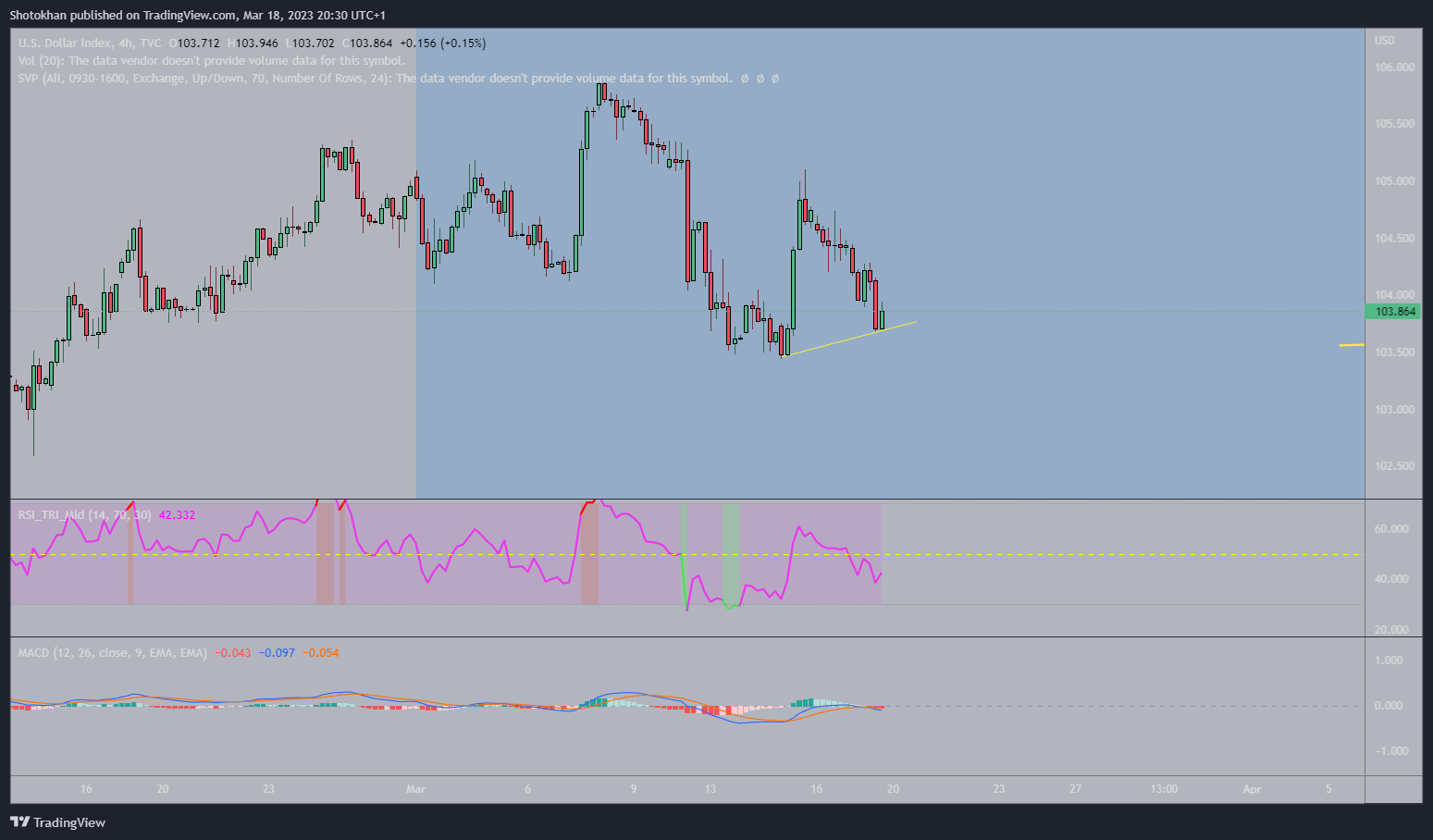Click the TradingView logo at the bottom

coord(57,822)
